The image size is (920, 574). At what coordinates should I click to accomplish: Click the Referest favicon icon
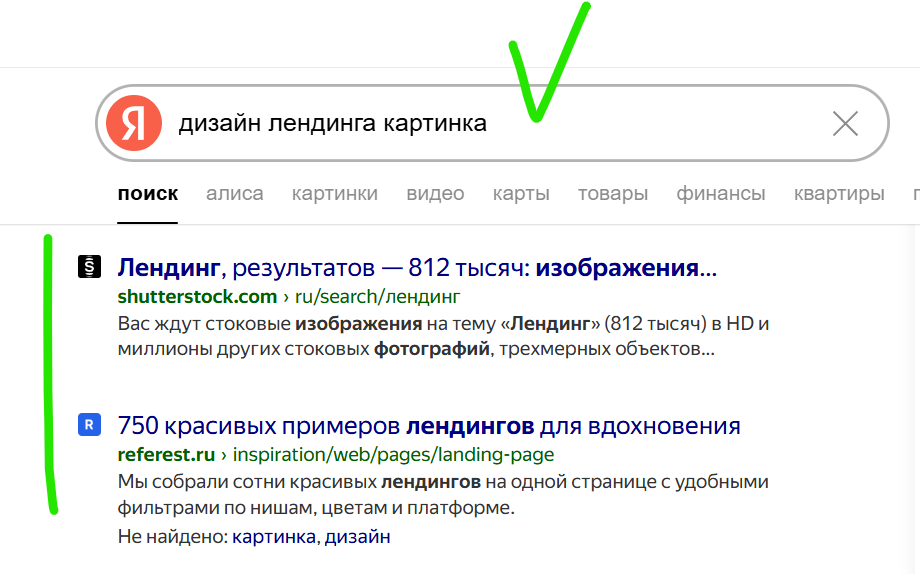[x=90, y=424]
